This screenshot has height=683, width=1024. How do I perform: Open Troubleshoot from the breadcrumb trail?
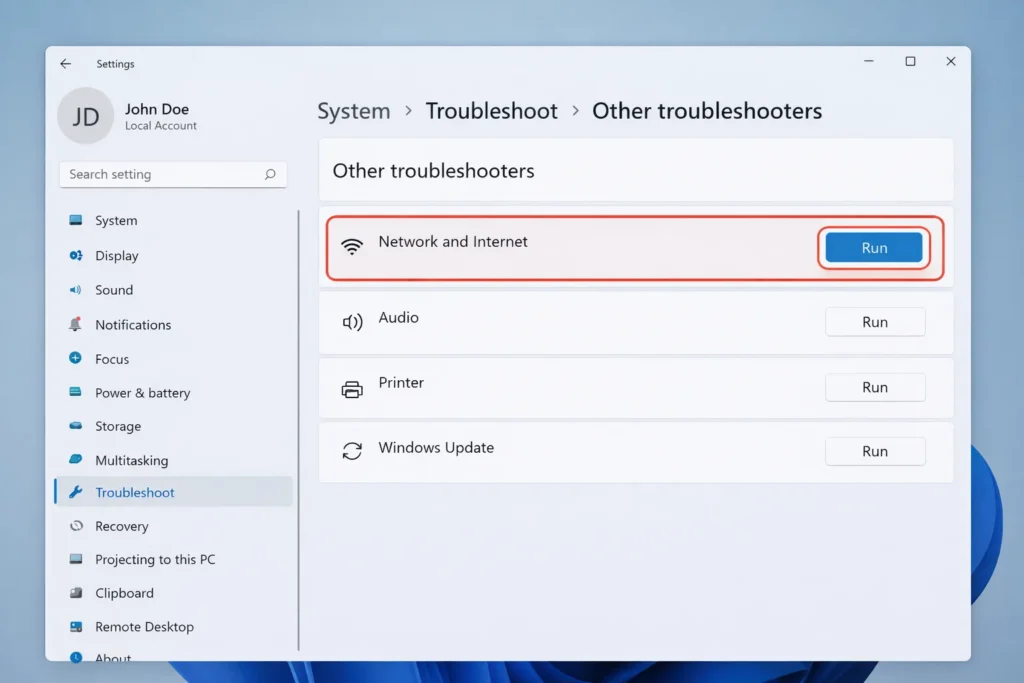tap(491, 111)
